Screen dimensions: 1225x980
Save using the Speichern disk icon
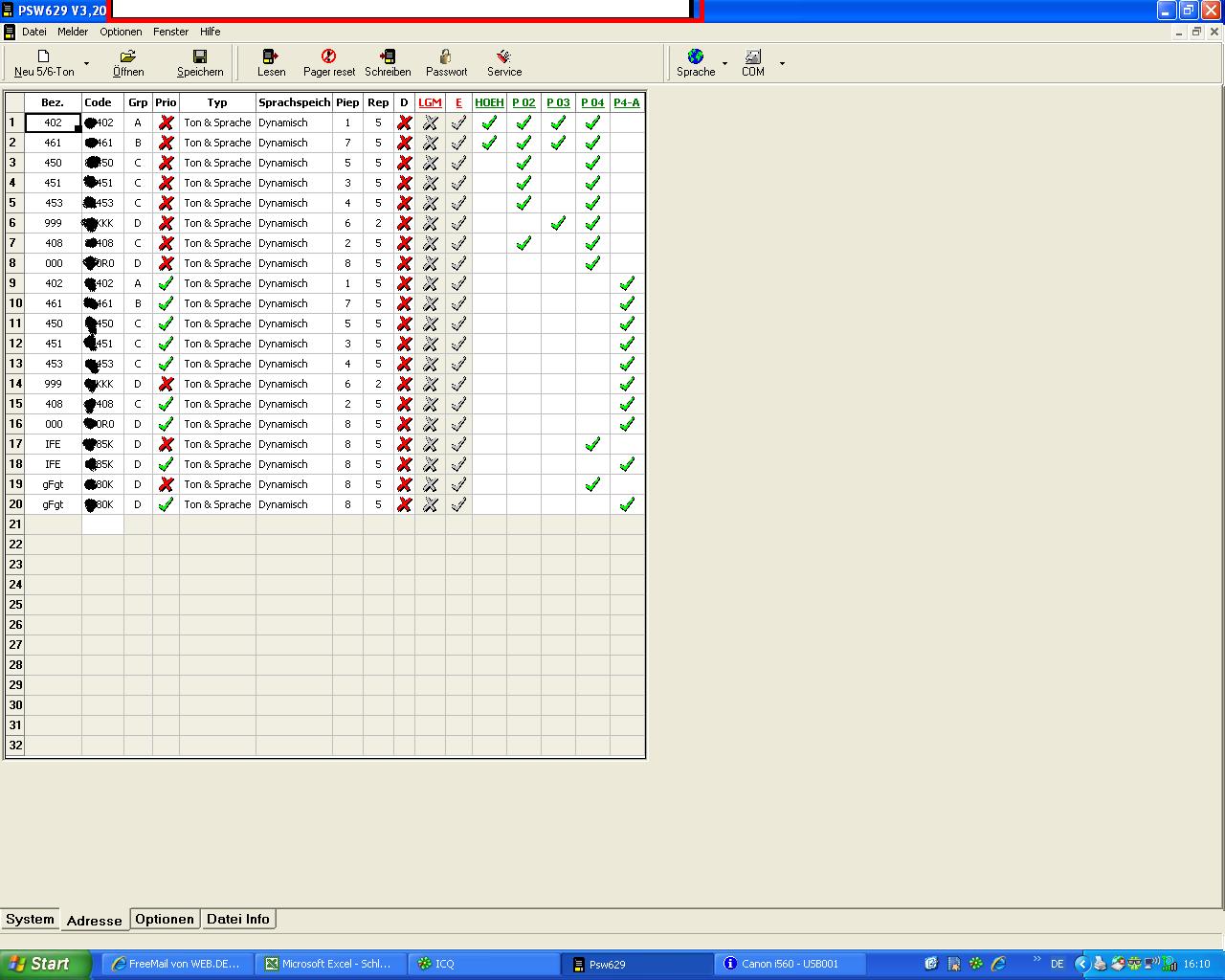click(200, 57)
